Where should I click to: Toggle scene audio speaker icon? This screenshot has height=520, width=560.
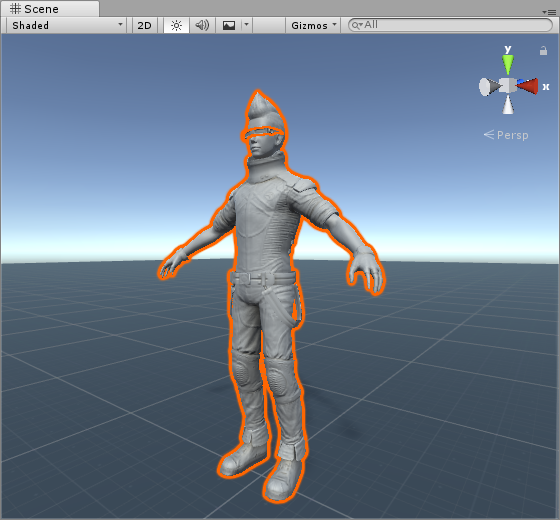[202, 25]
